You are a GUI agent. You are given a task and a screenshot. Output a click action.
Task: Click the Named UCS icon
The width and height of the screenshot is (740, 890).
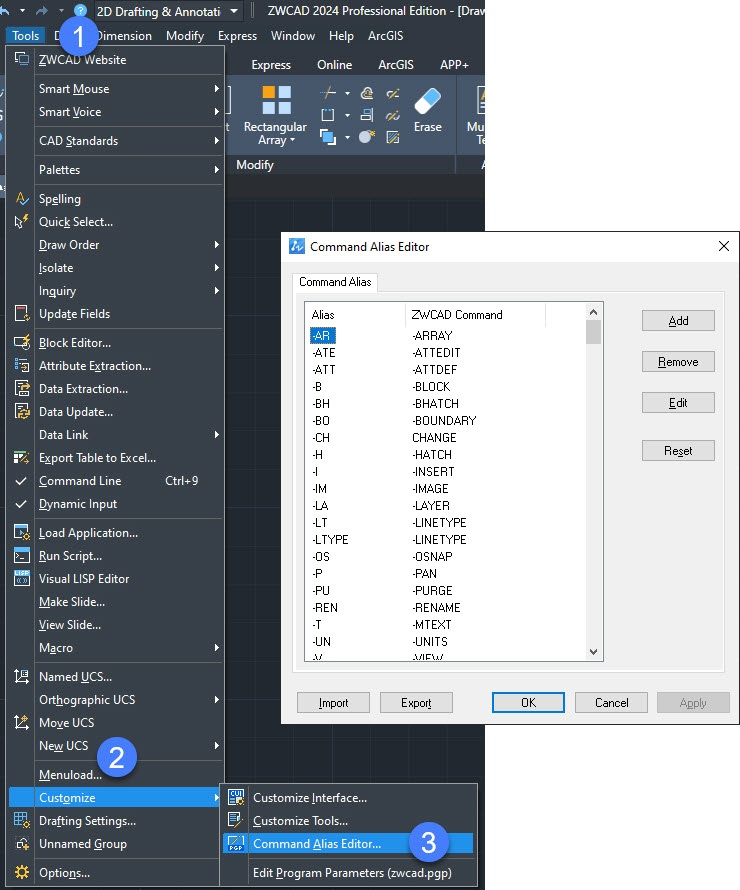tap(22, 677)
